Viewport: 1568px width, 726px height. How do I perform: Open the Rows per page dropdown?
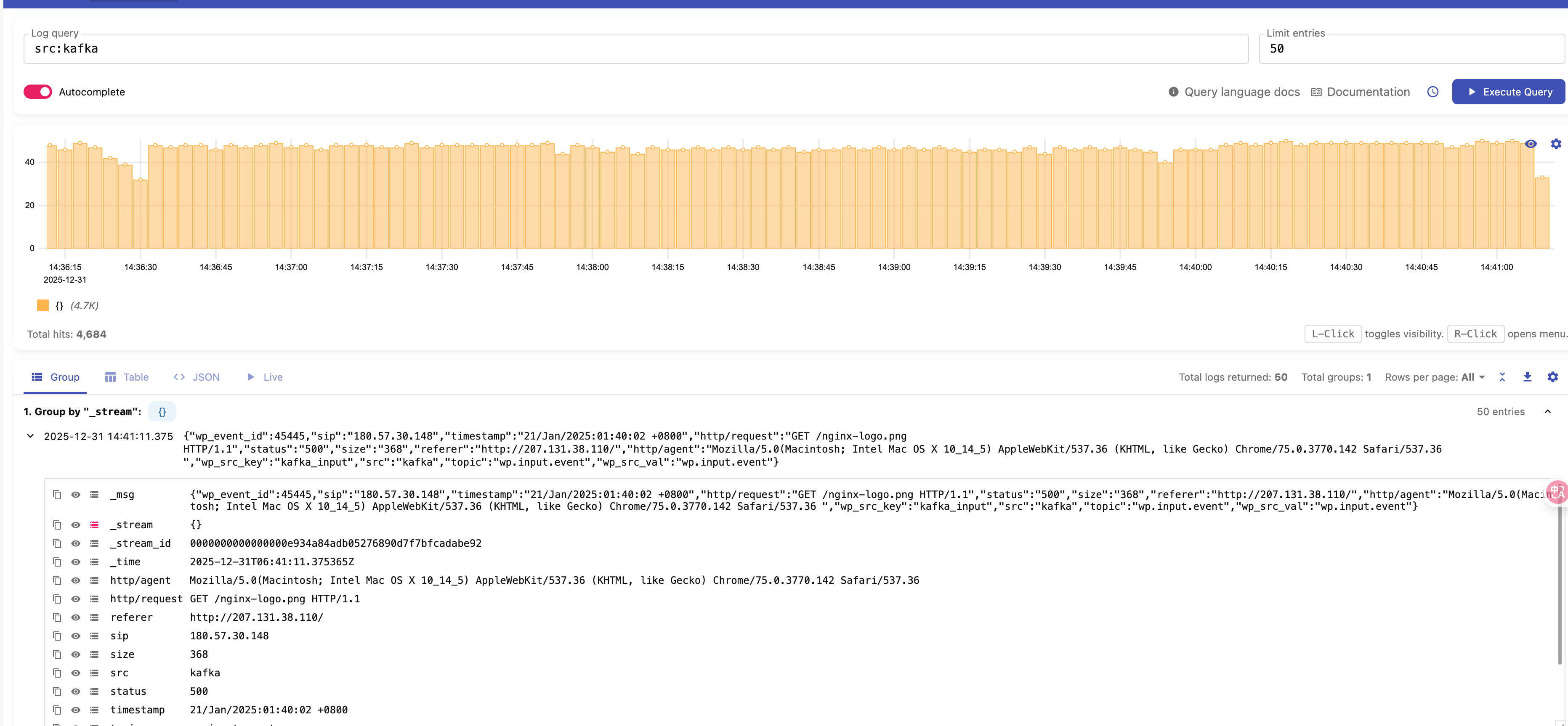tap(1473, 377)
